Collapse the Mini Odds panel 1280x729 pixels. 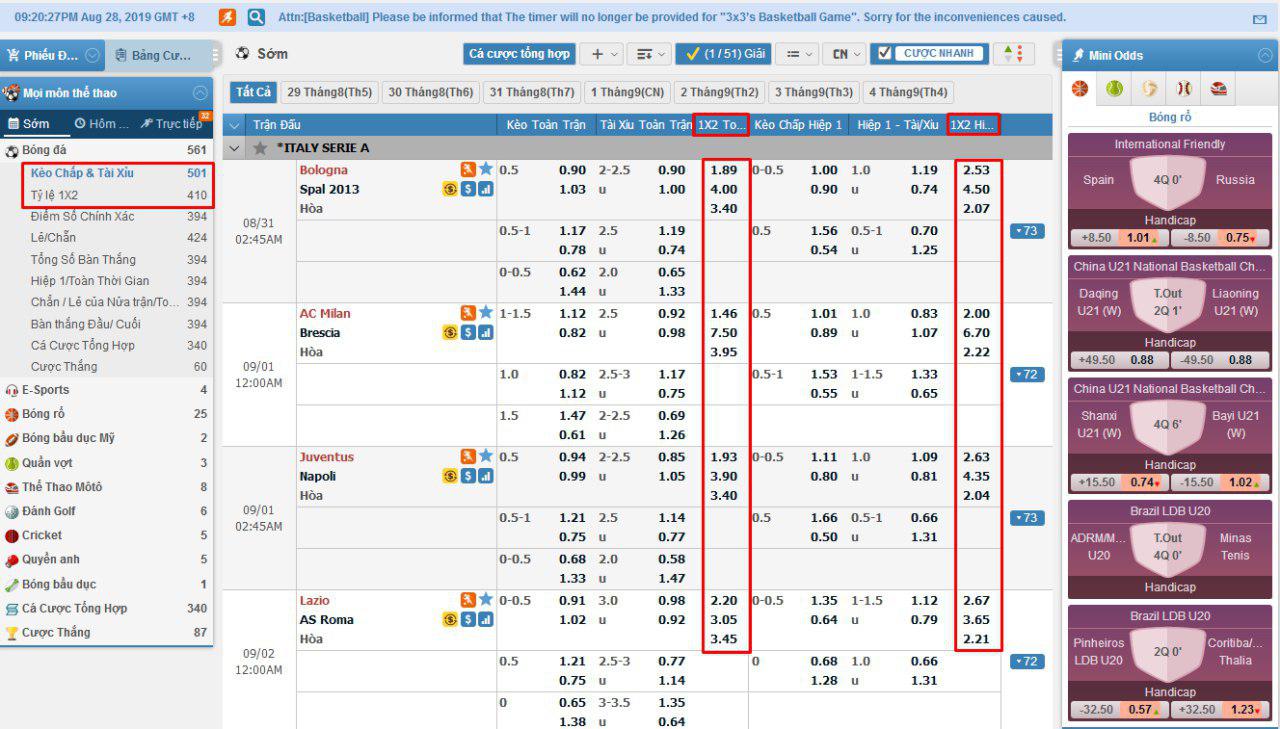click(x=1265, y=55)
